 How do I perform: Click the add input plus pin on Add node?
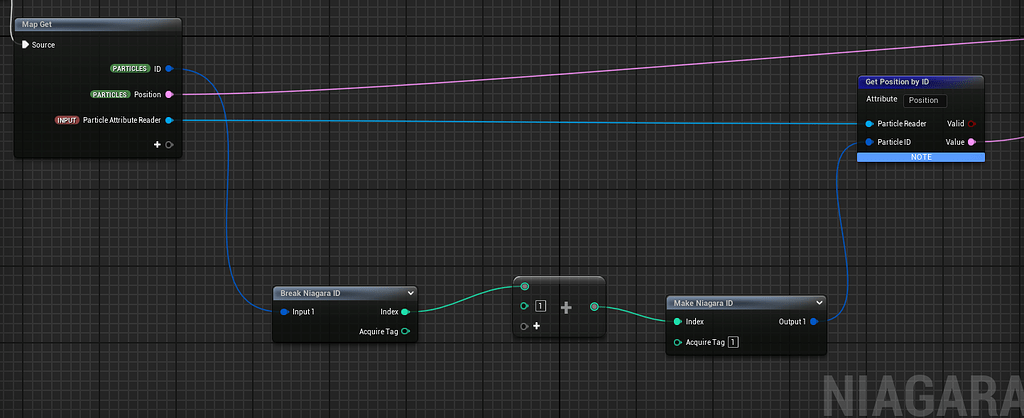(536, 326)
